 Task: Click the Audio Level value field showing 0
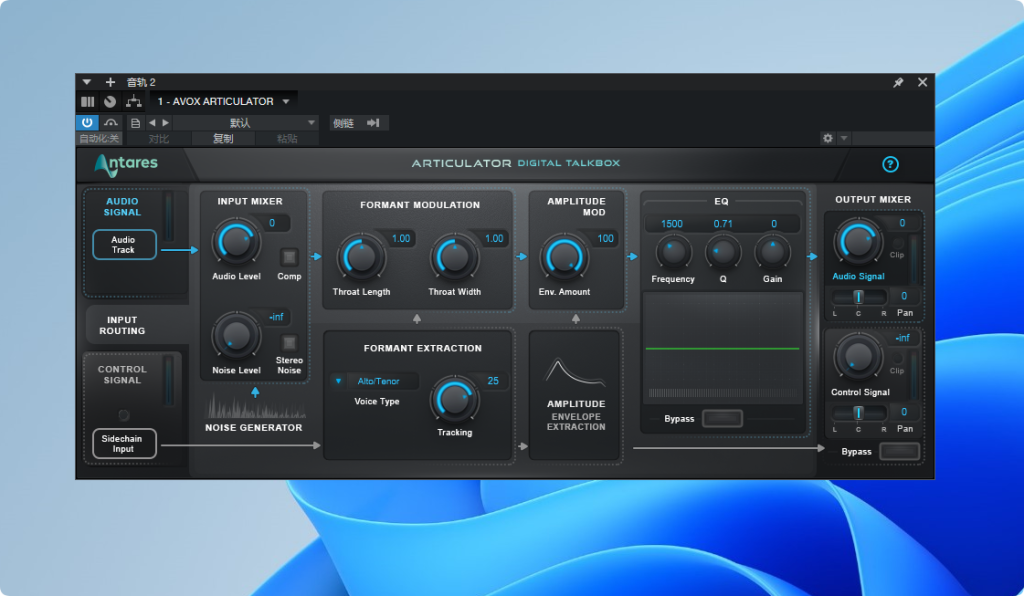272,223
